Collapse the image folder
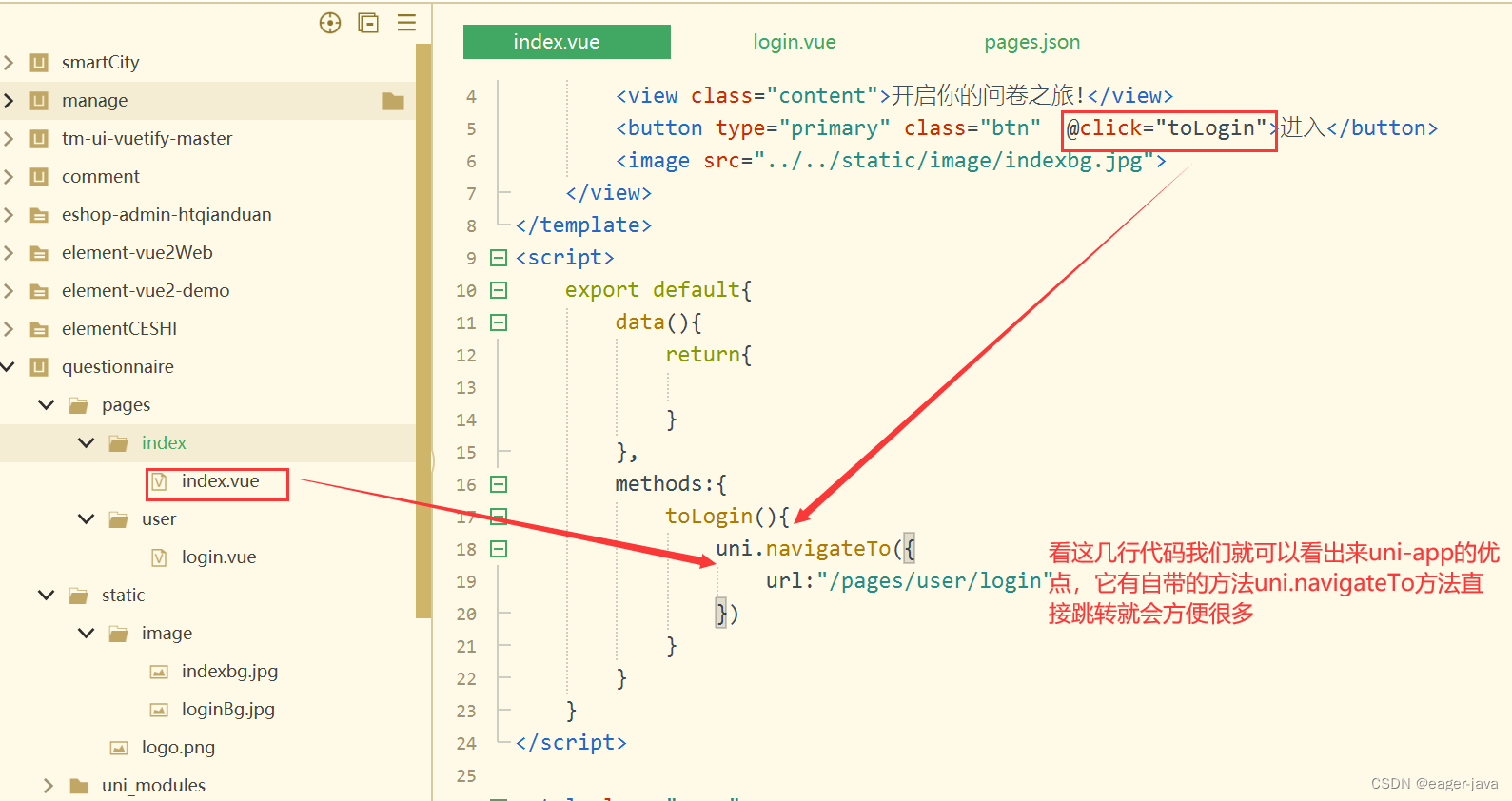This screenshot has width=1512, height=801. (87, 634)
